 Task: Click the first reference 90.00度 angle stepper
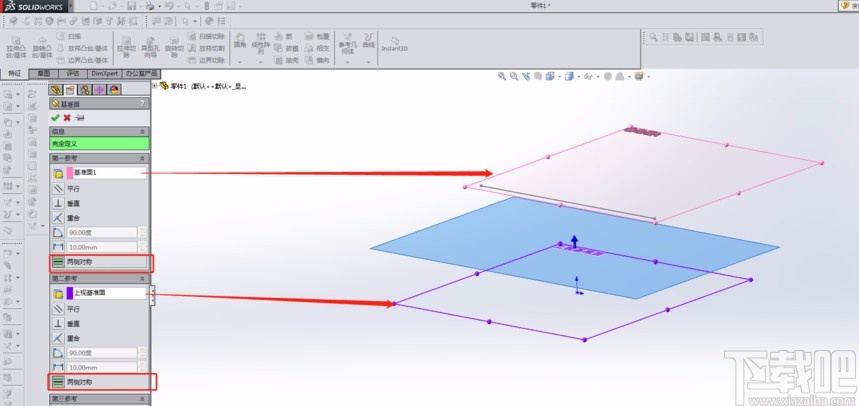(x=142, y=233)
